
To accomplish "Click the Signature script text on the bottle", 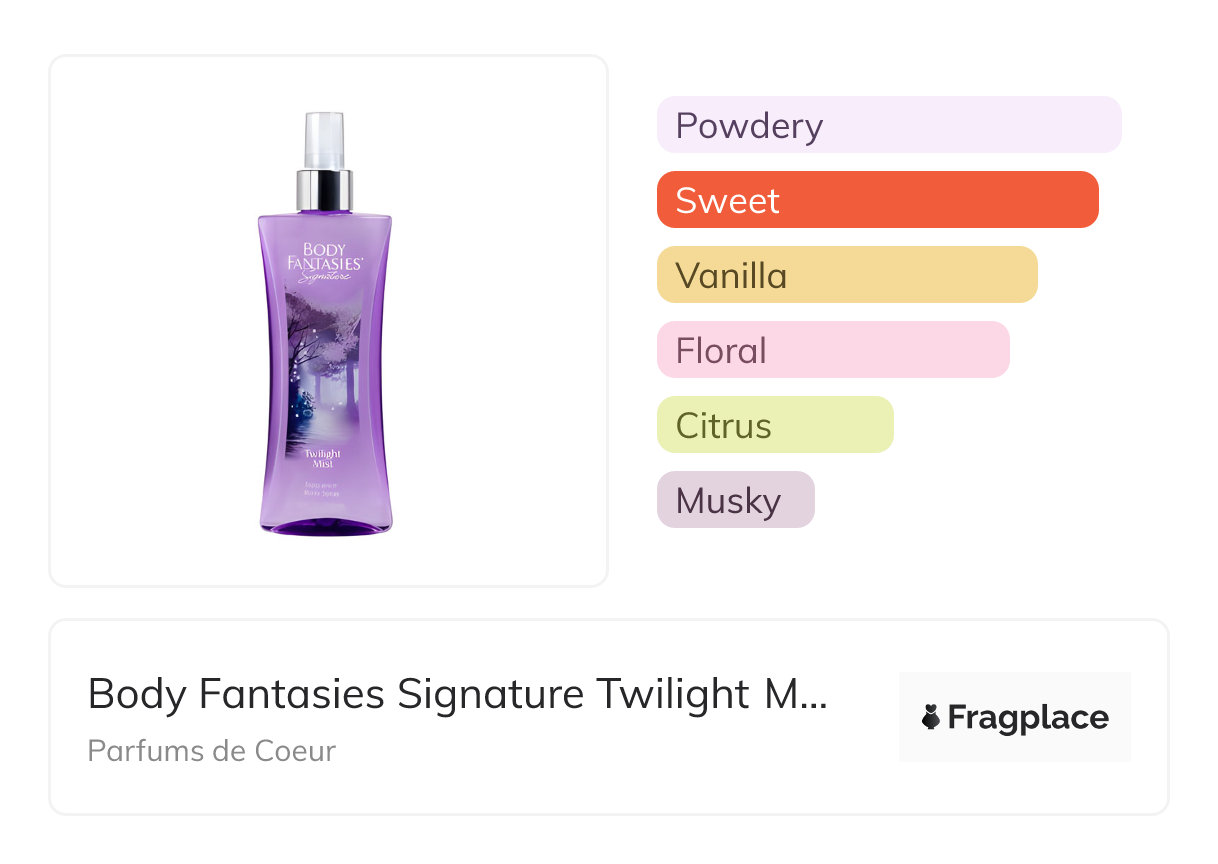I will click(324, 277).
